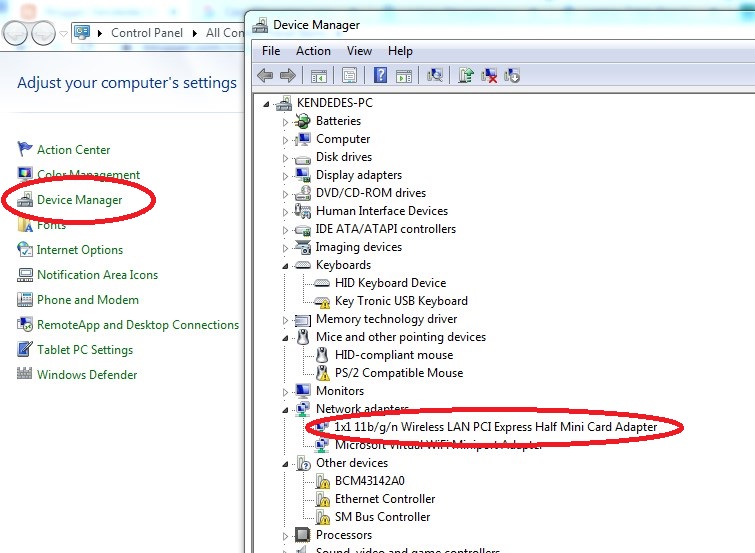Click the DVD/CD-ROM drives category icon

[x=303, y=193]
